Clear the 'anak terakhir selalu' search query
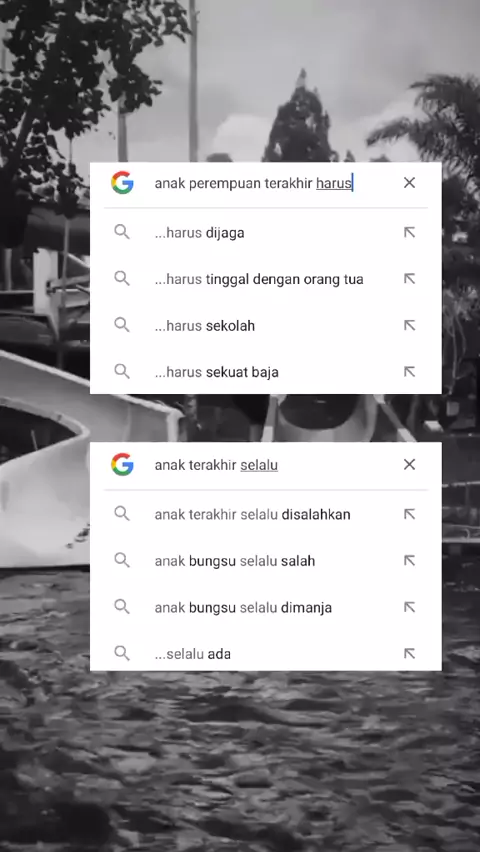This screenshot has height=852, width=480. coord(409,465)
